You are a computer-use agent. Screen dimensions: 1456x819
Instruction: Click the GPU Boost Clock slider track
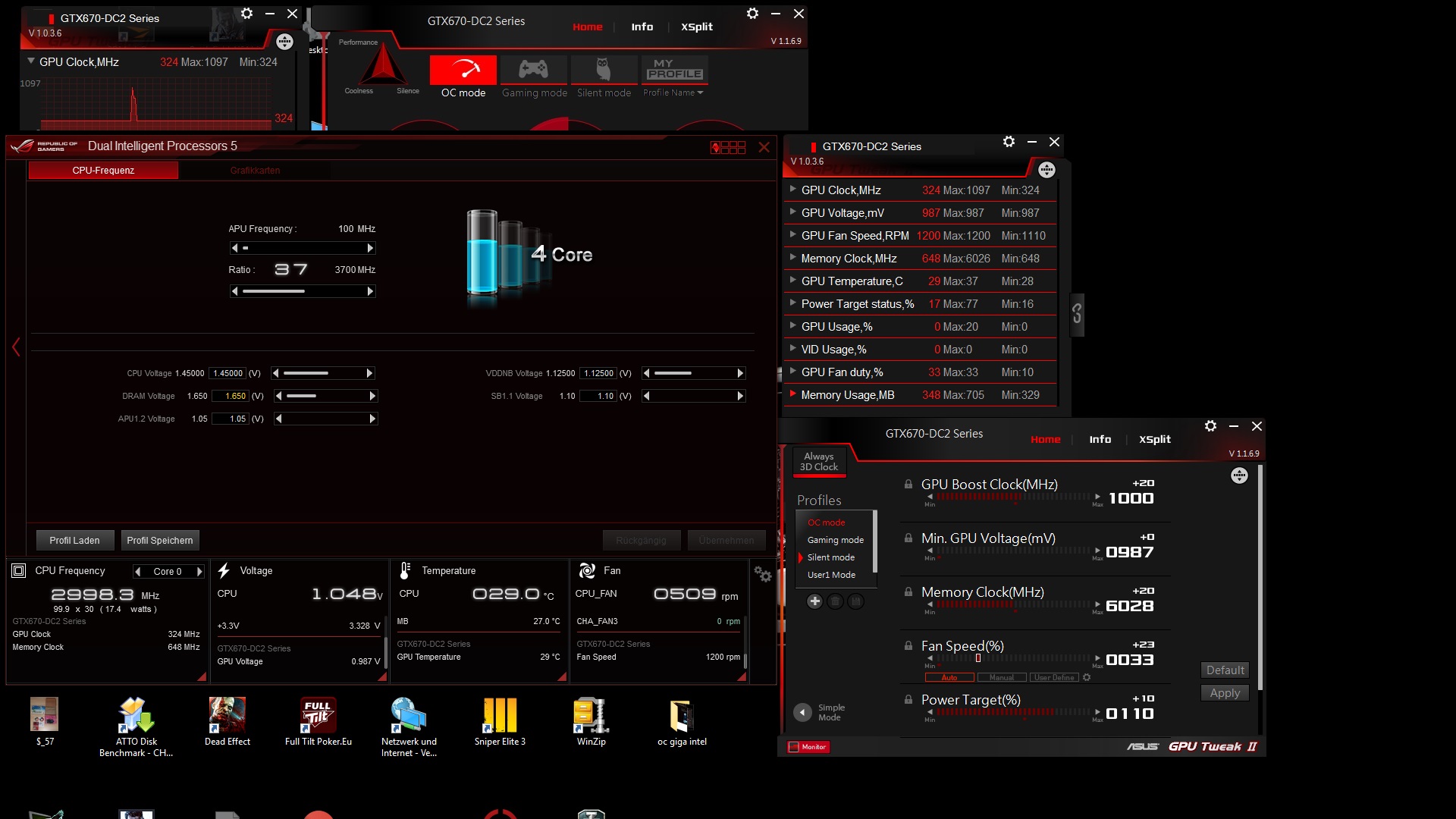click(x=1013, y=497)
